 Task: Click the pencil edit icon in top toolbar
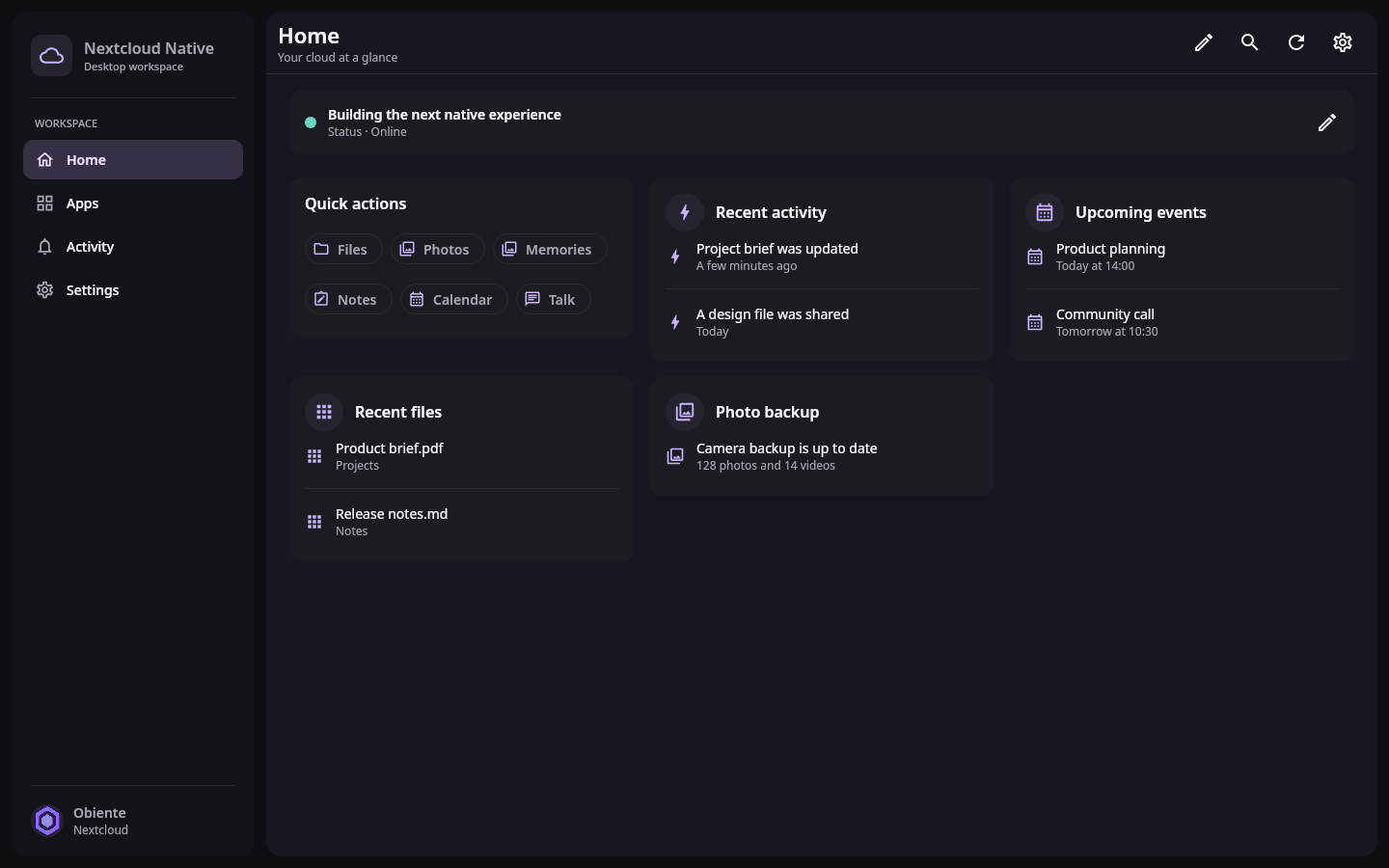pyautogui.click(x=1203, y=42)
